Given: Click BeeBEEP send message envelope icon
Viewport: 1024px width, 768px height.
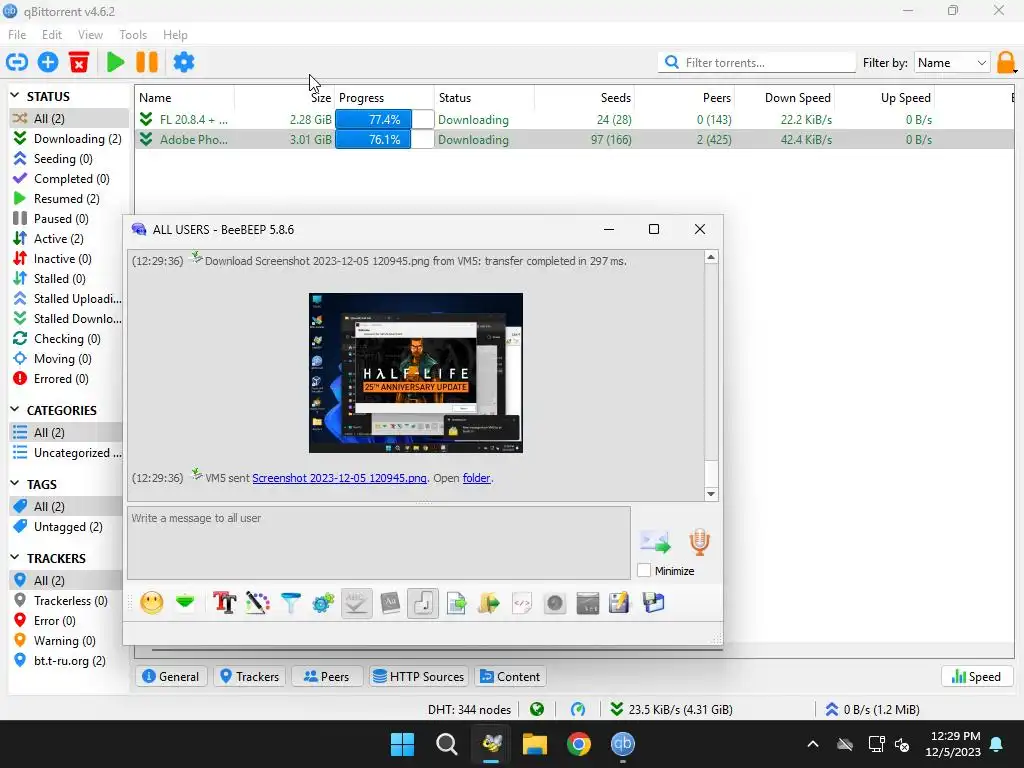Looking at the screenshot, I should pyautogui.click(x=655, y=542).
